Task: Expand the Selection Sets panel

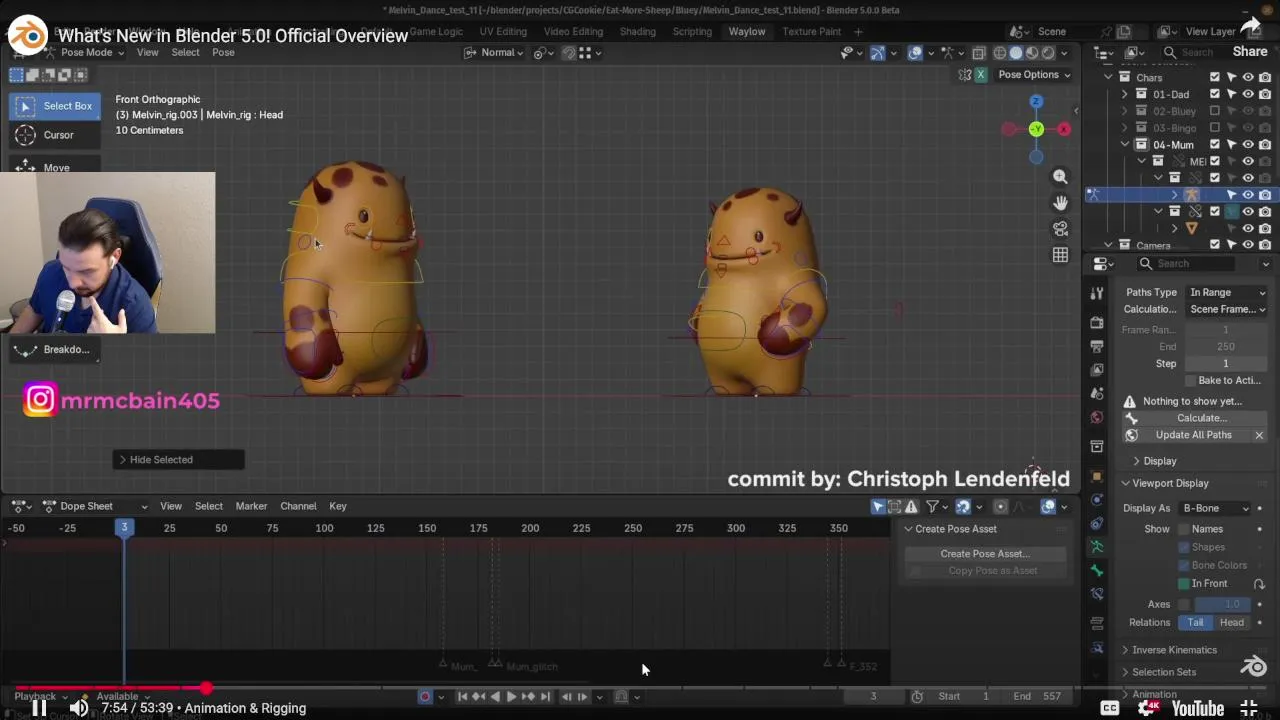Action: [1163, 672]
